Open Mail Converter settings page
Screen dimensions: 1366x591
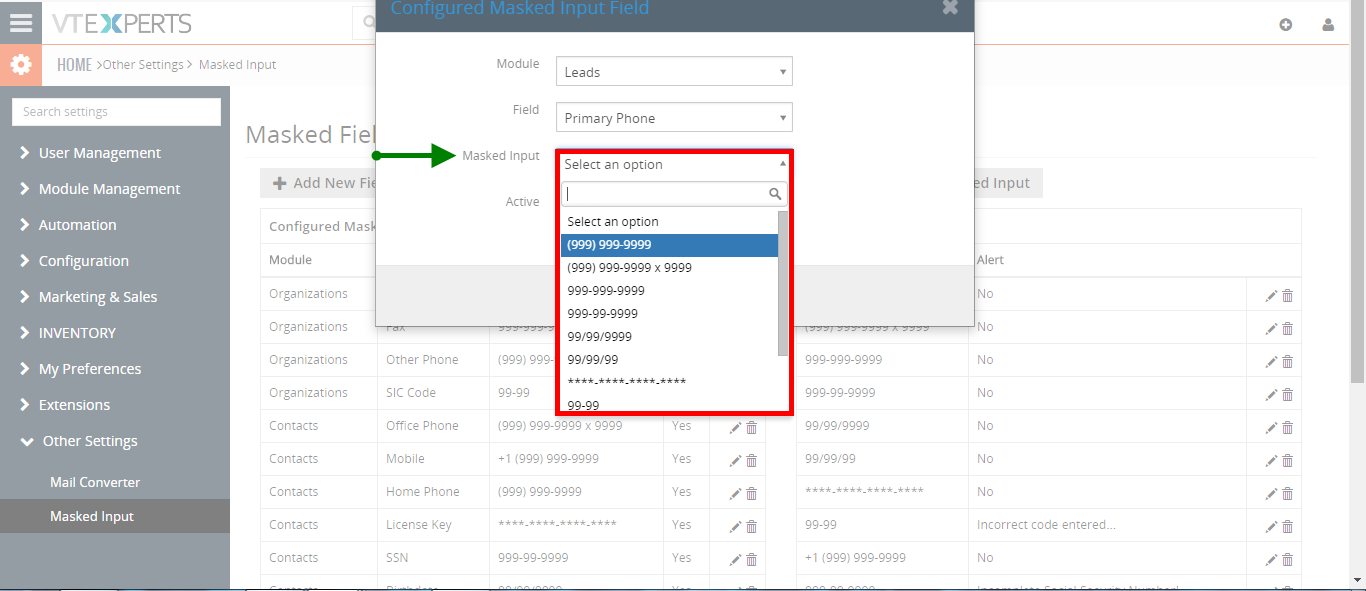[95, 482]
